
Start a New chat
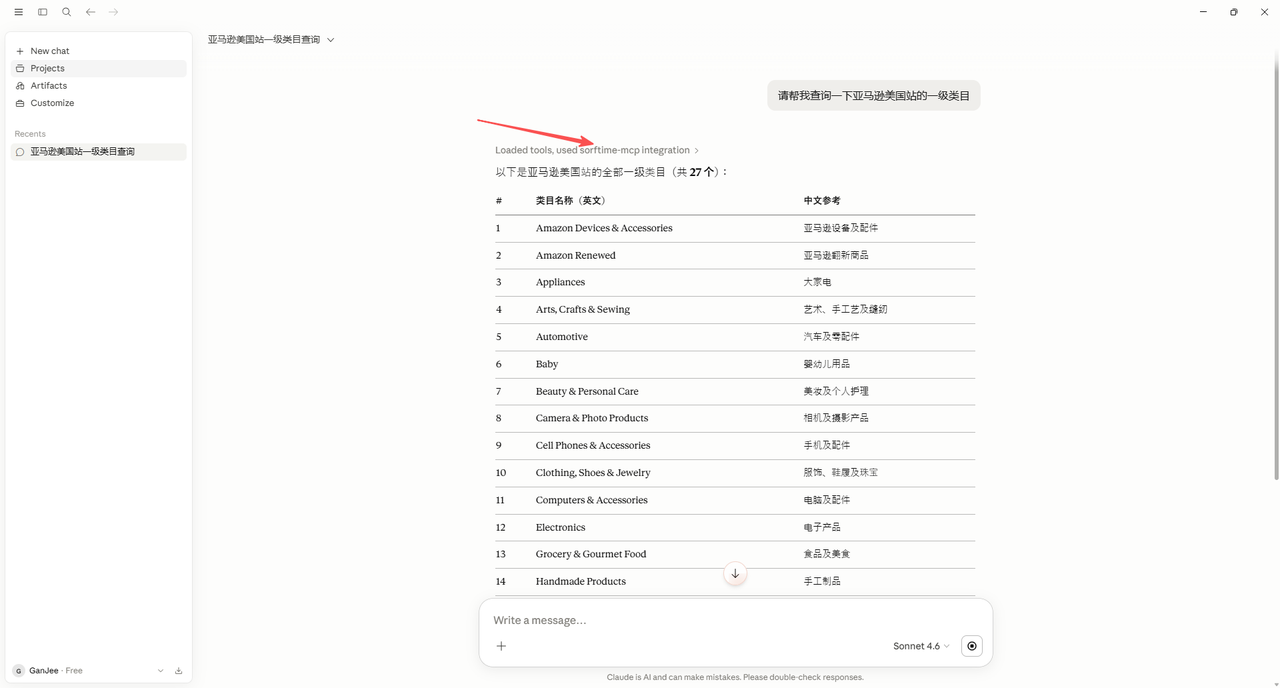[98, 51]
